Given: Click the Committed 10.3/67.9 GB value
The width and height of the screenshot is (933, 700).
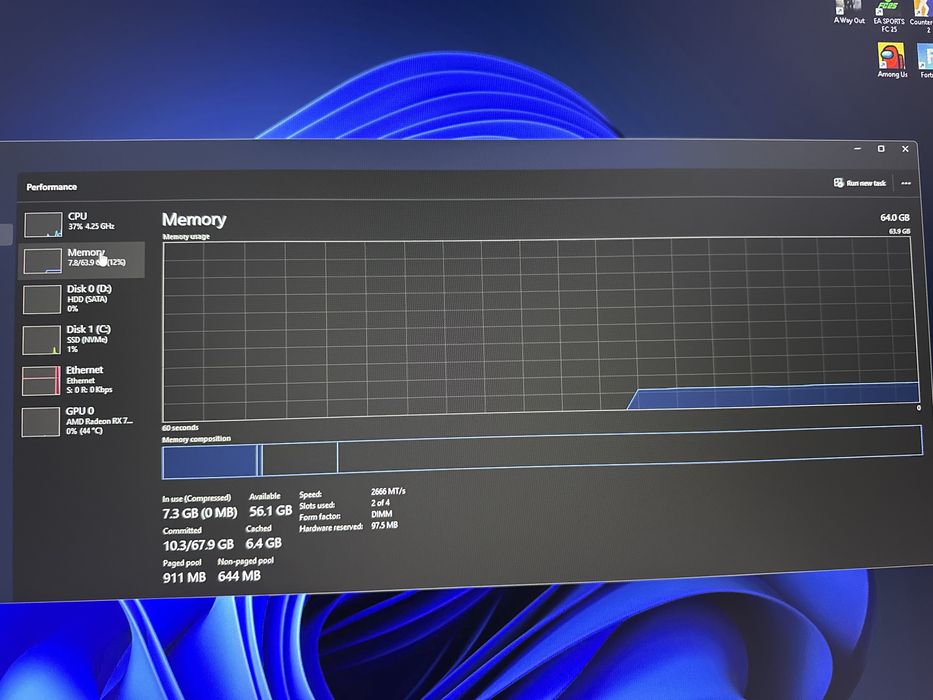Looking at the screenshot, I should [x=198, y=545].
